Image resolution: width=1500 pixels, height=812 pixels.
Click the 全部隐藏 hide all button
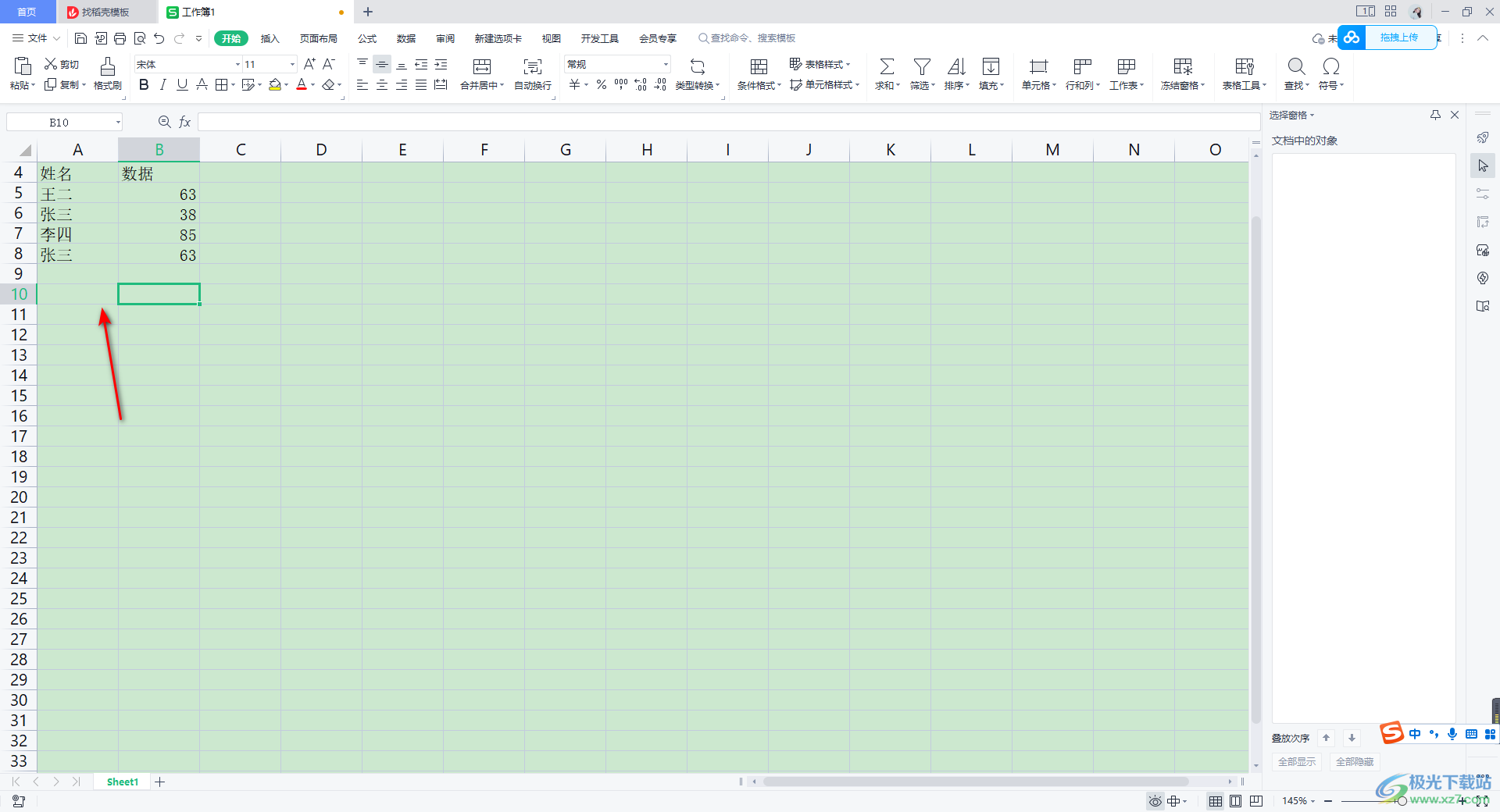(1355, 761)
